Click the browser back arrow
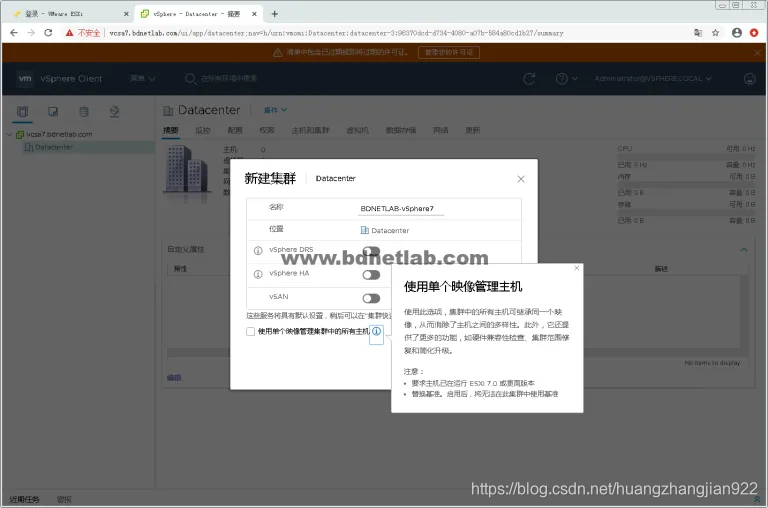The width and height of the screenshot is (768, 508). click(x=14, y=33)
